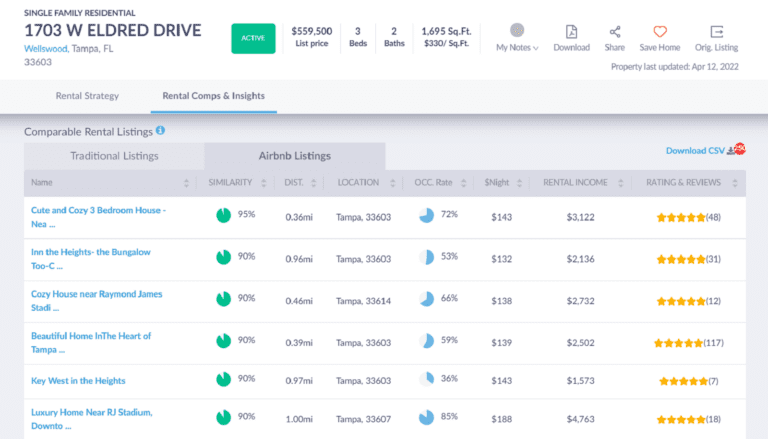Click the My Notes circle icon
768x439 pixels.
[x=517, y=31]
